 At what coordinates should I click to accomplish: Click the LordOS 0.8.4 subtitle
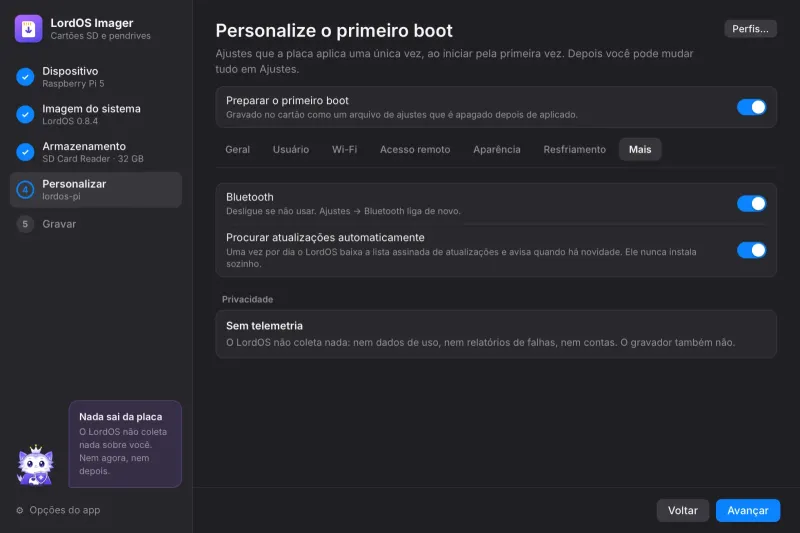pos(70,121)
